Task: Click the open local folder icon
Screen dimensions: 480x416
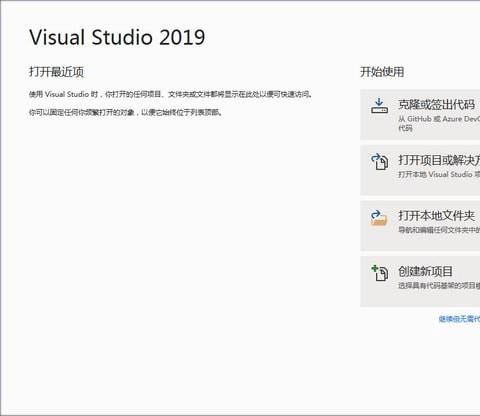Action: tap(379, 218)
